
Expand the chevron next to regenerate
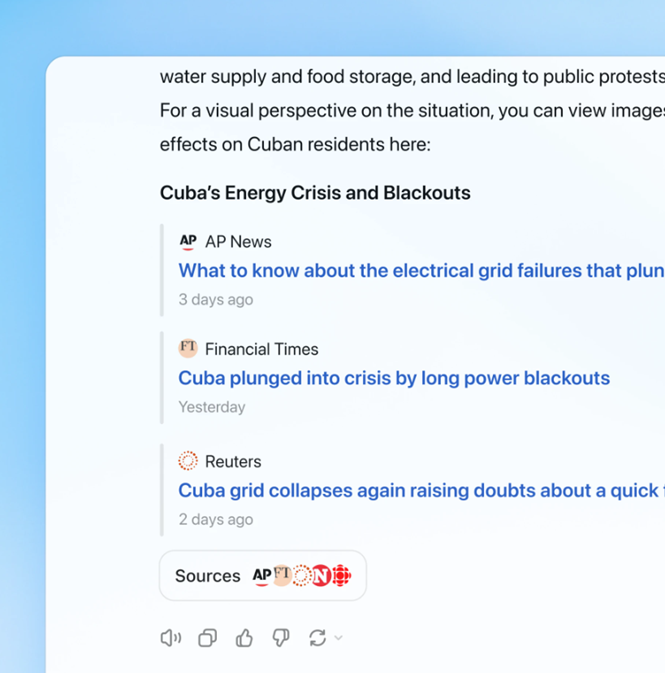338,638
